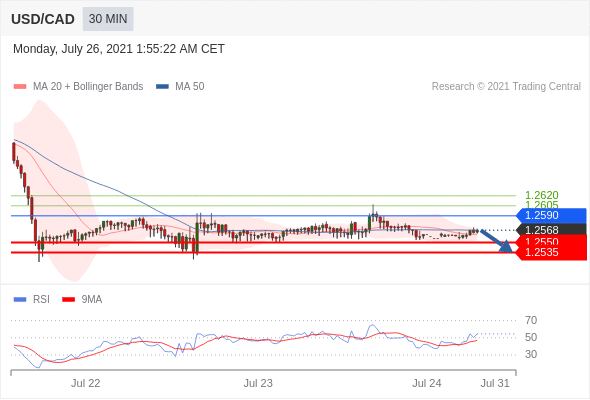Click the blue RSI legend swatch
Viewport: 590px width, 400px height.
pos(20,300)
